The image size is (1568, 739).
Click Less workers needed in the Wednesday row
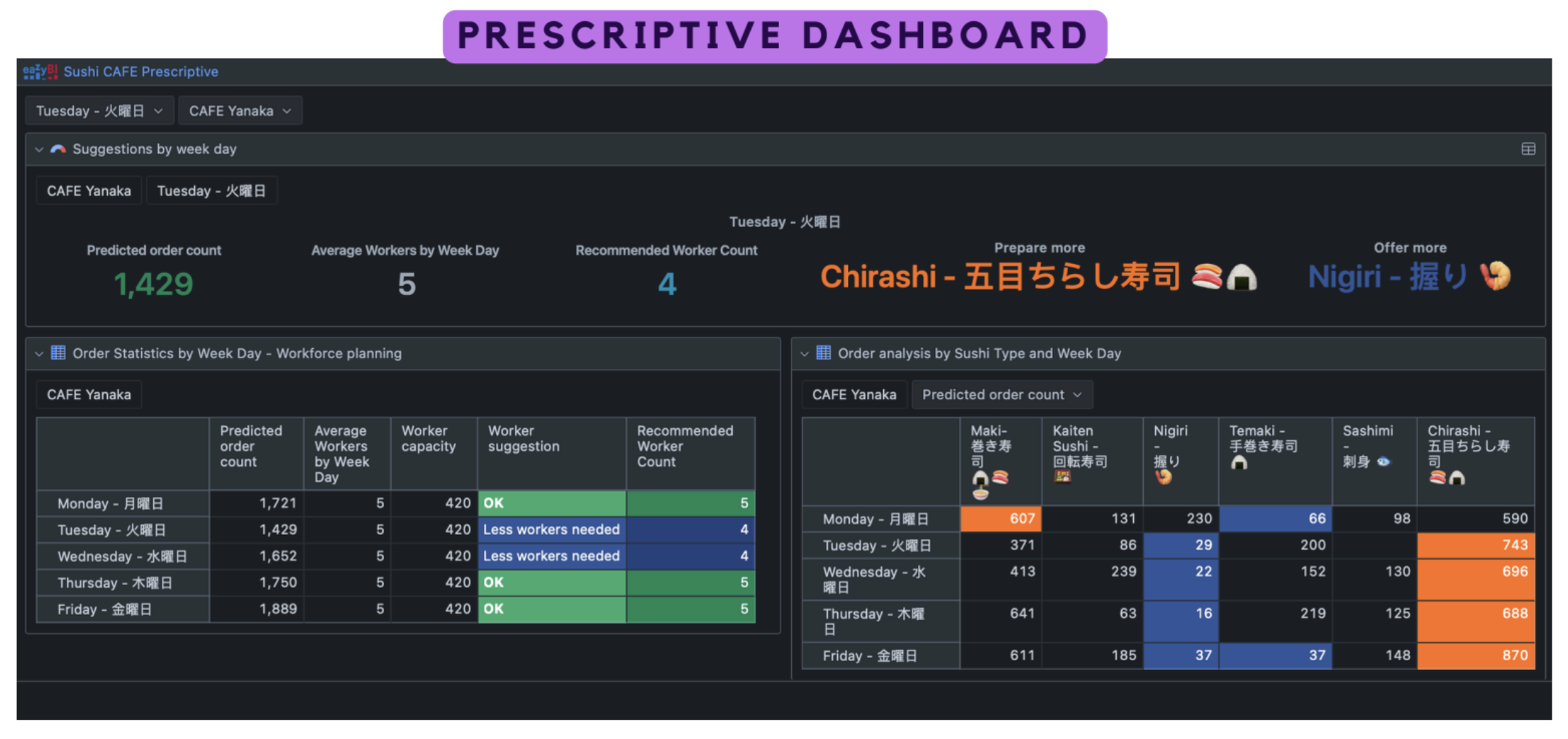click(x=552, y=556)
